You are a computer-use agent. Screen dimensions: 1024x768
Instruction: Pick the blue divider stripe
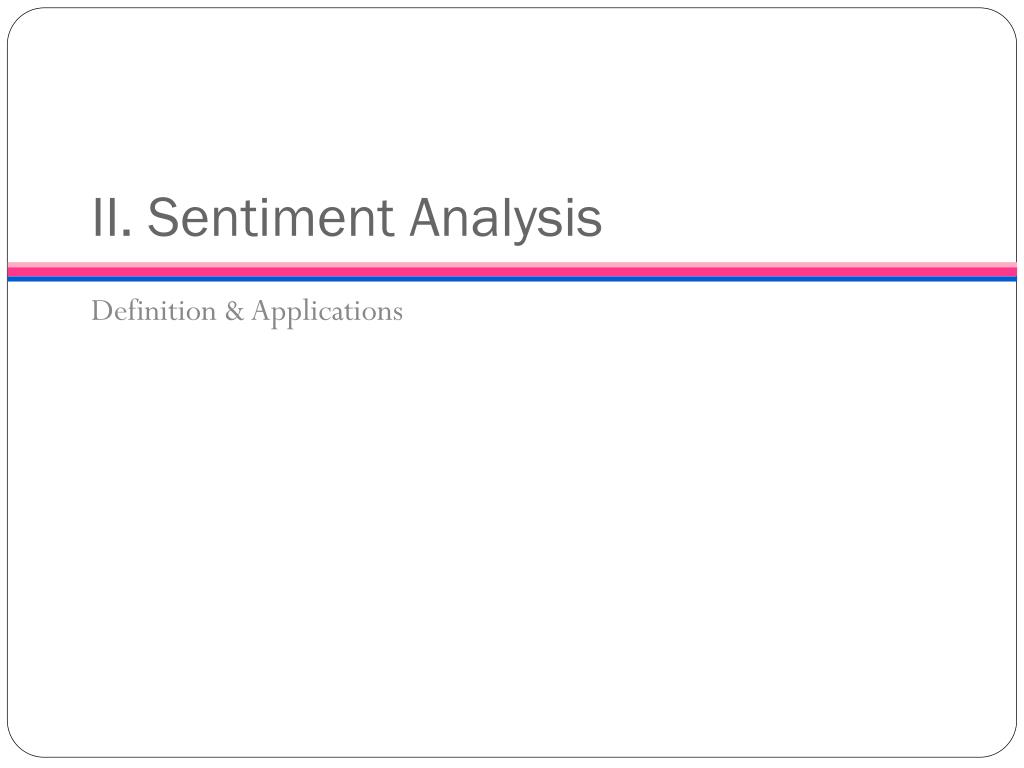pos(512,279)
